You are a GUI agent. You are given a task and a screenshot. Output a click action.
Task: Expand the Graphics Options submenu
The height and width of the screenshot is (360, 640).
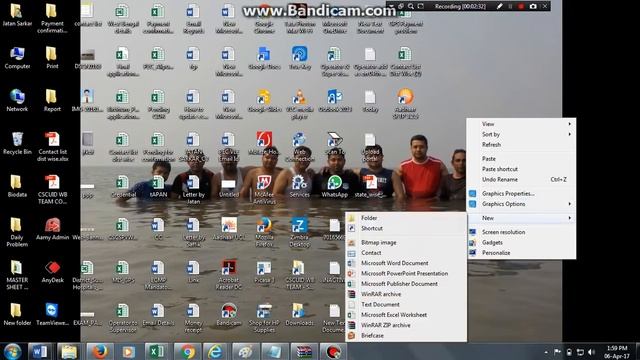(521, 204)
